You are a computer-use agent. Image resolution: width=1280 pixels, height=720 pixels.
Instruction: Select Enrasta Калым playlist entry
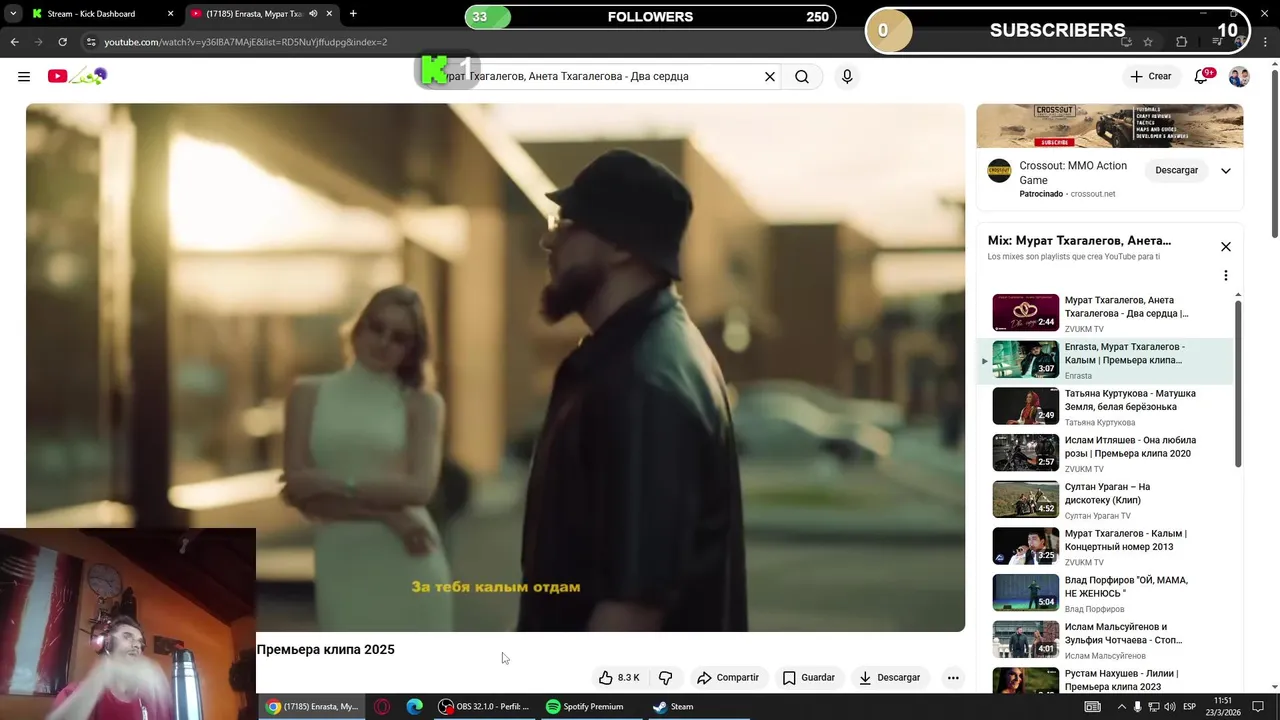tap(1105, 360)
